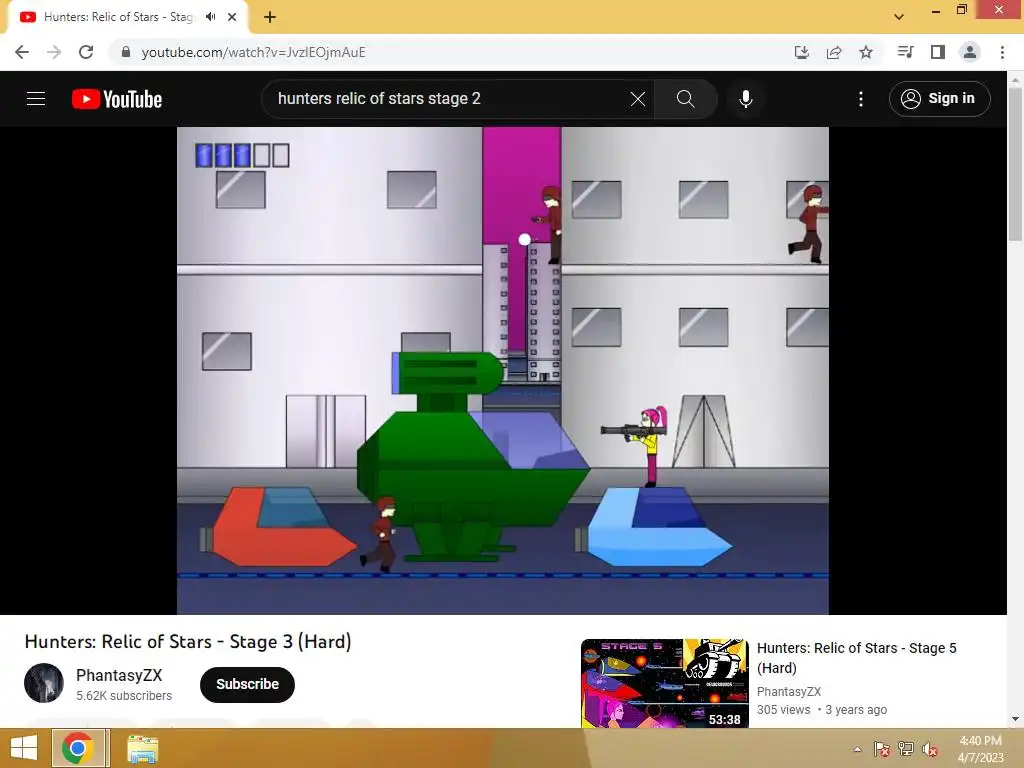Bookmark this page with the star icon
This screenshot has width=1024, height=768.
pos(865,52)
